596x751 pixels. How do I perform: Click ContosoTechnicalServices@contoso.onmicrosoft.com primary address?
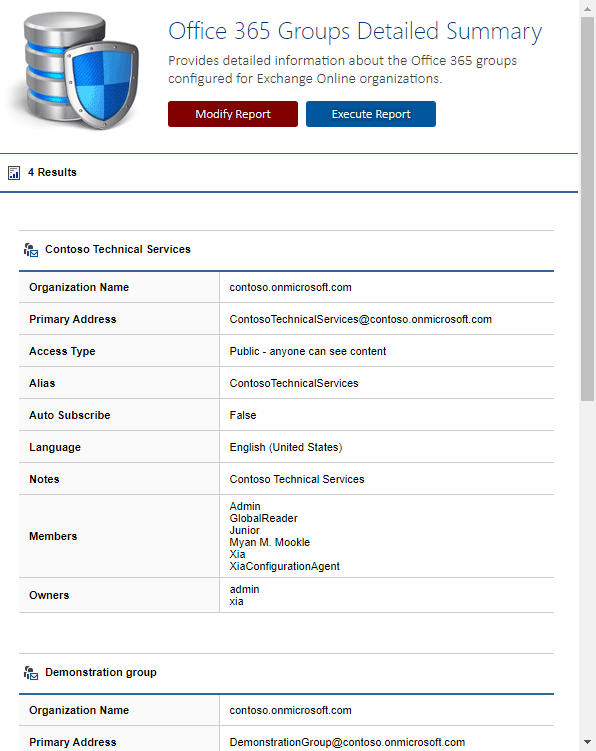tap(360, 319)
